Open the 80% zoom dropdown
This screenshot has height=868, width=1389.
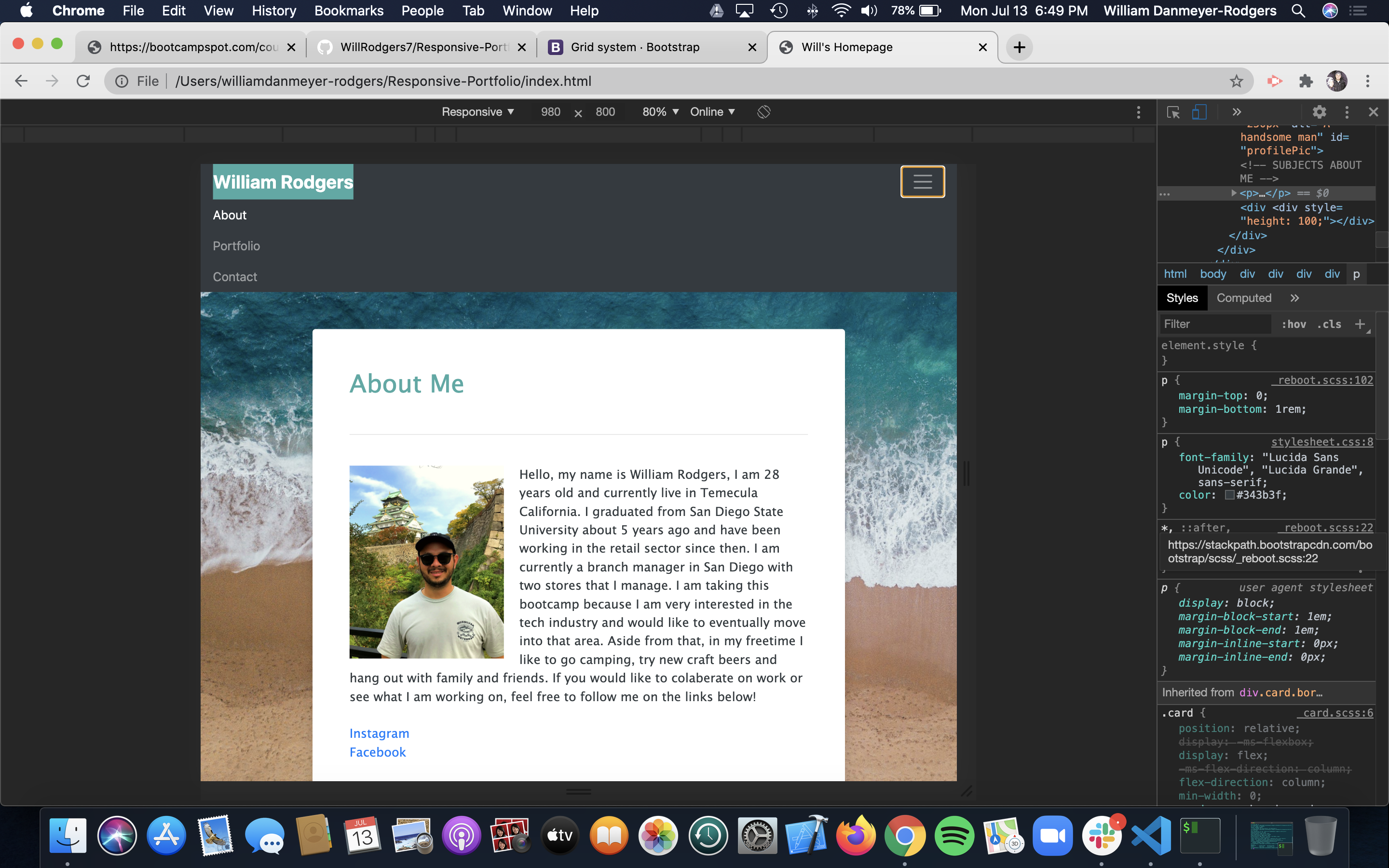tap(660, 112)
